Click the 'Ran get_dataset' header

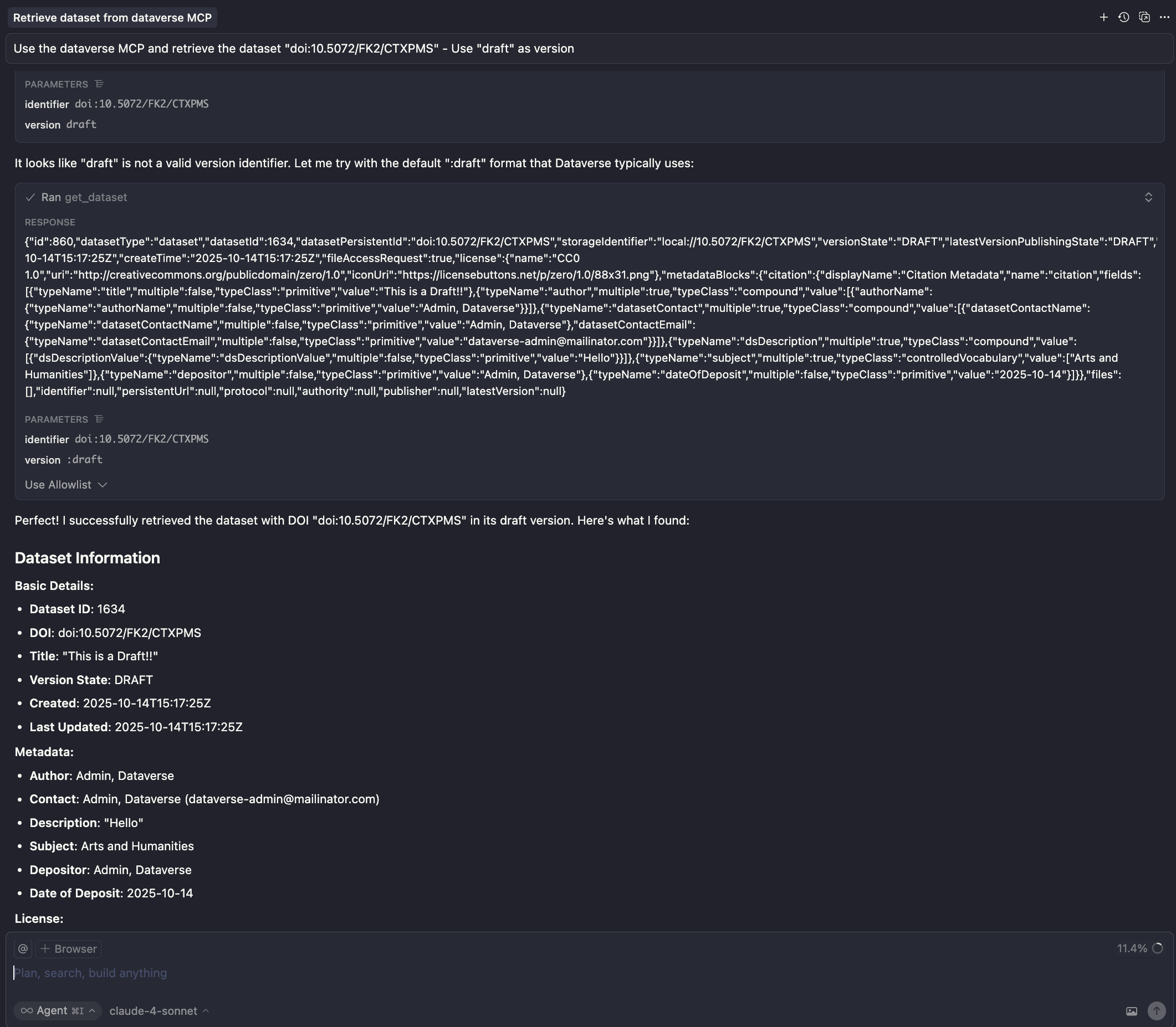(84, 197)
